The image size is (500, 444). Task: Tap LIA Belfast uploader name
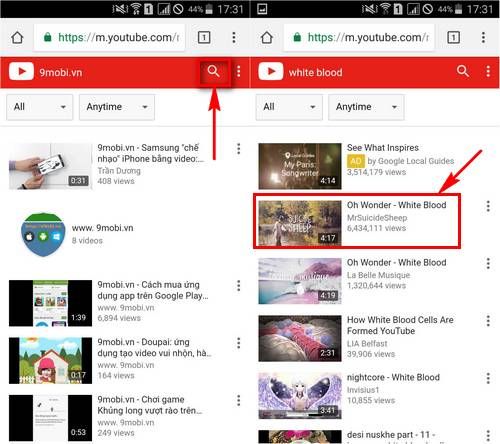(x=367, y=343)
